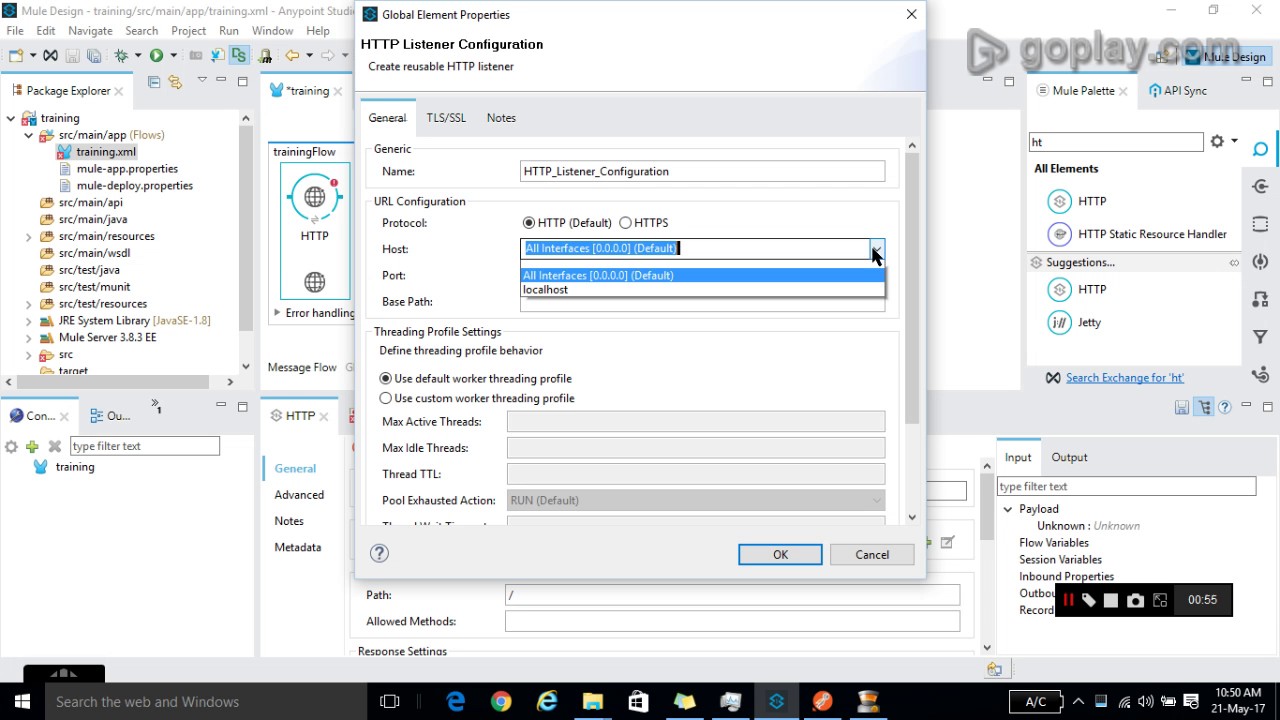Collapse all in Package Explorer
The width and height of the screenshot is (1280, 720).
click(x=154, y=82)
